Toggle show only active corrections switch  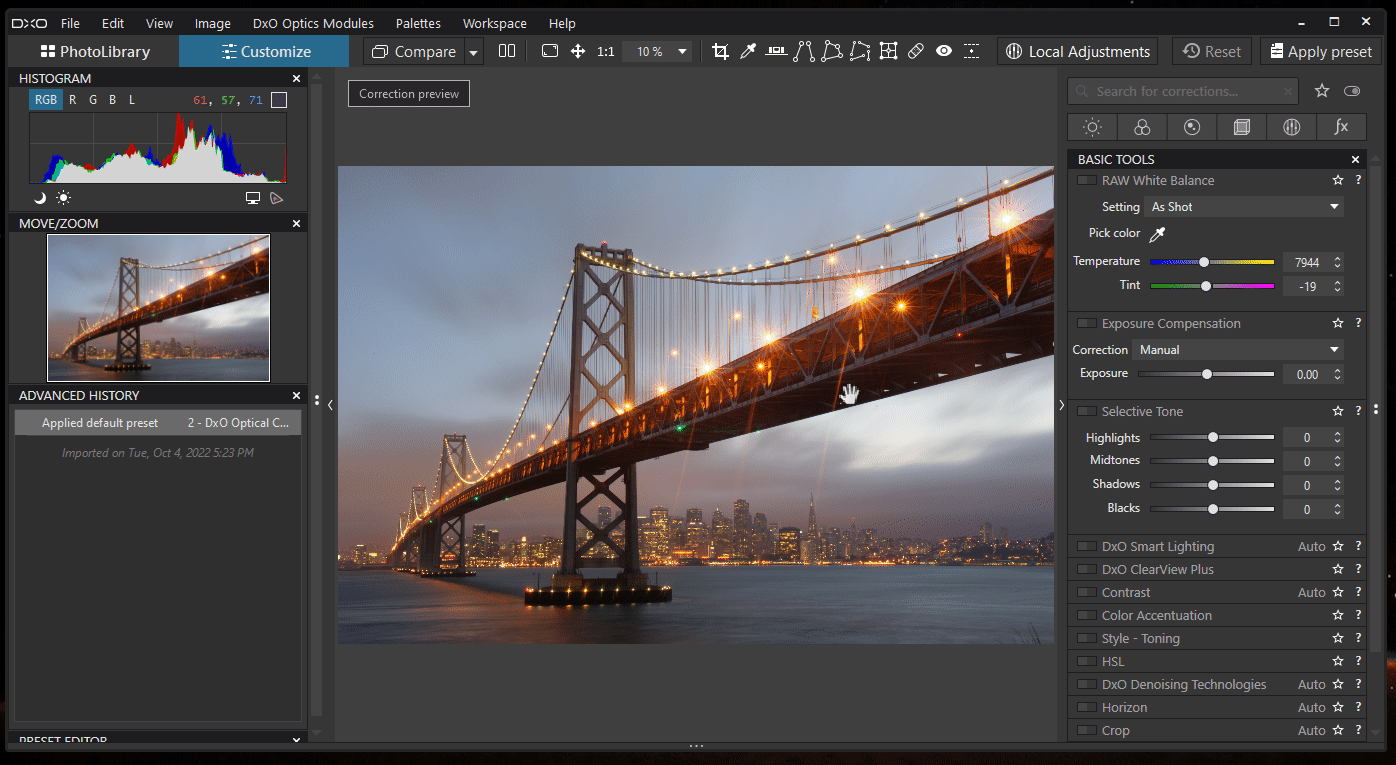point(1352,91)
